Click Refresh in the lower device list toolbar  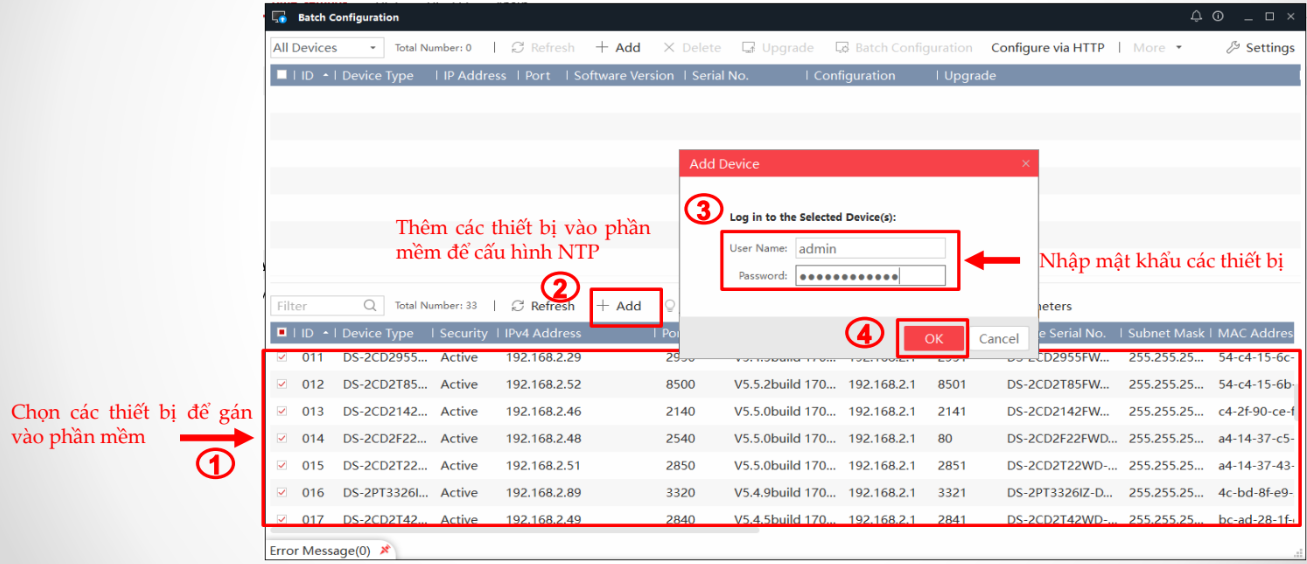point(543,306)
